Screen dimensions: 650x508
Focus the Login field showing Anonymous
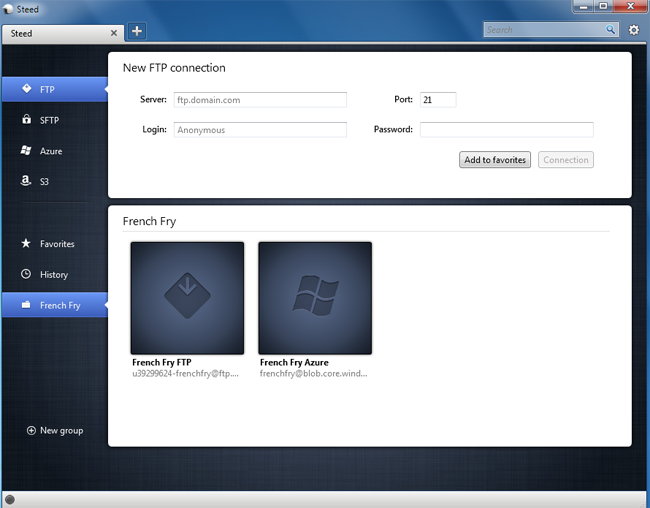point(260,130)
